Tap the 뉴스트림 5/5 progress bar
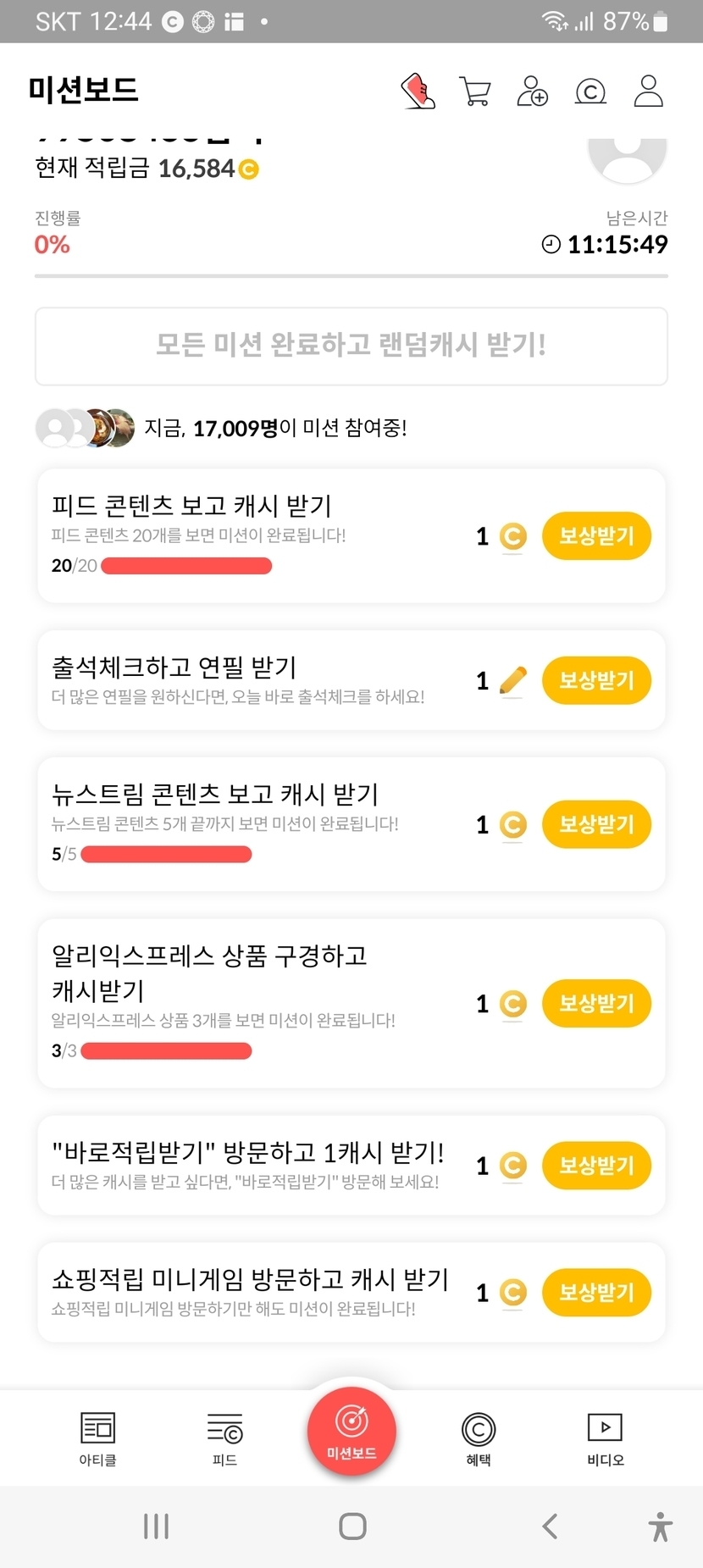 (x=166, y=854)
